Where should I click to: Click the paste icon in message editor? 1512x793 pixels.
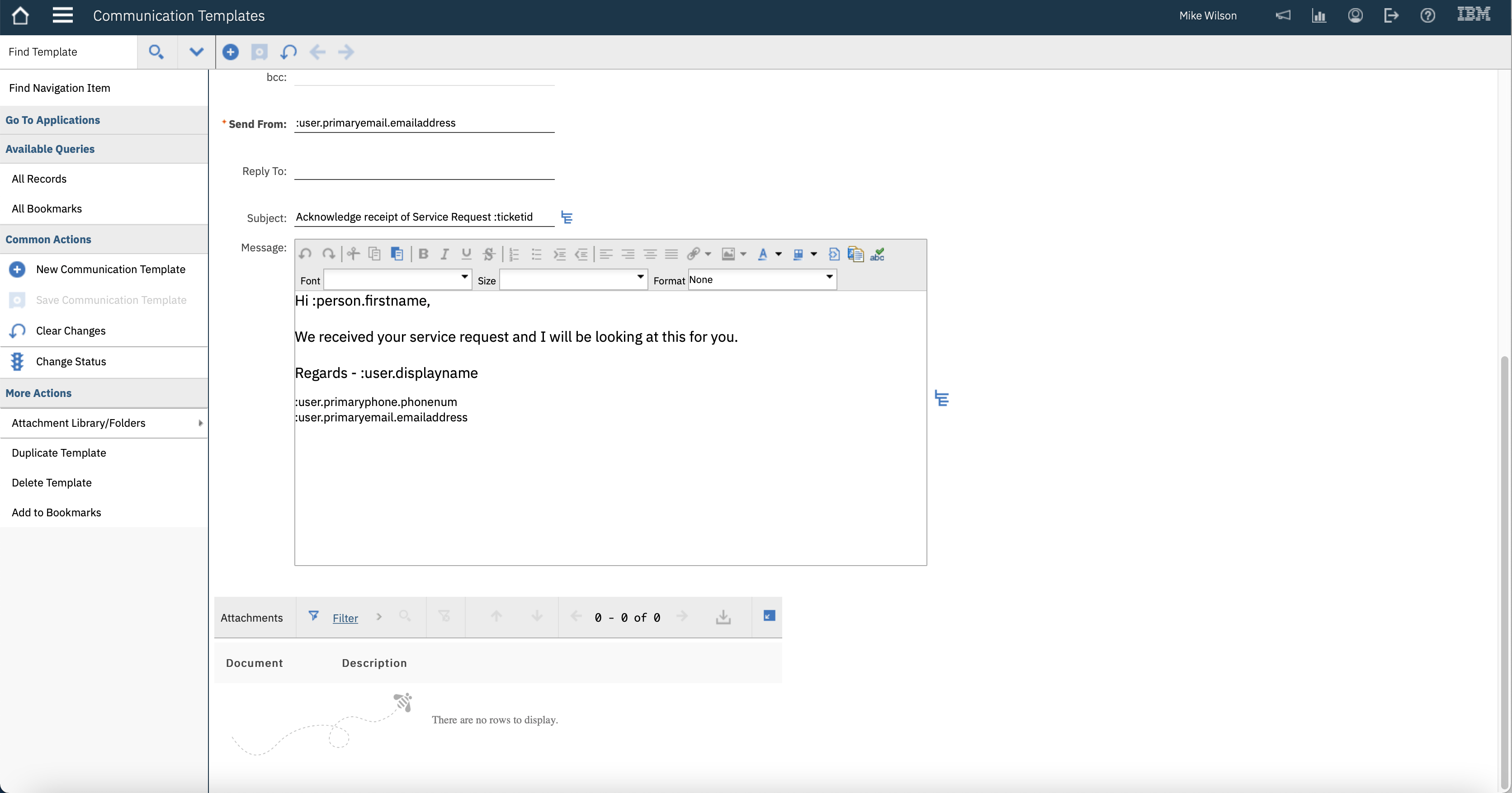tap(397, 254)
